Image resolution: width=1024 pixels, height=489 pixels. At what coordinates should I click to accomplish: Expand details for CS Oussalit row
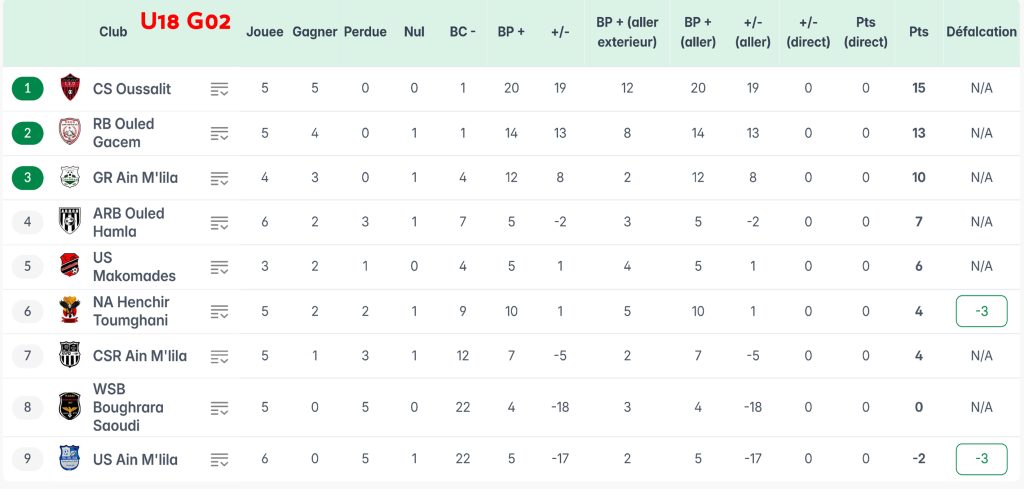219,89
